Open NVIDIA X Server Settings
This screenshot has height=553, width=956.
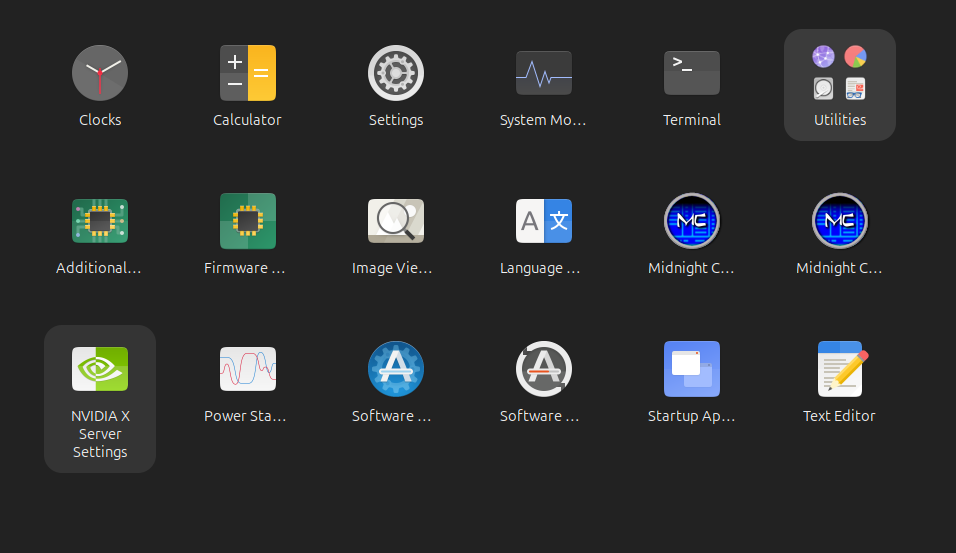click(x=100, y=370)
